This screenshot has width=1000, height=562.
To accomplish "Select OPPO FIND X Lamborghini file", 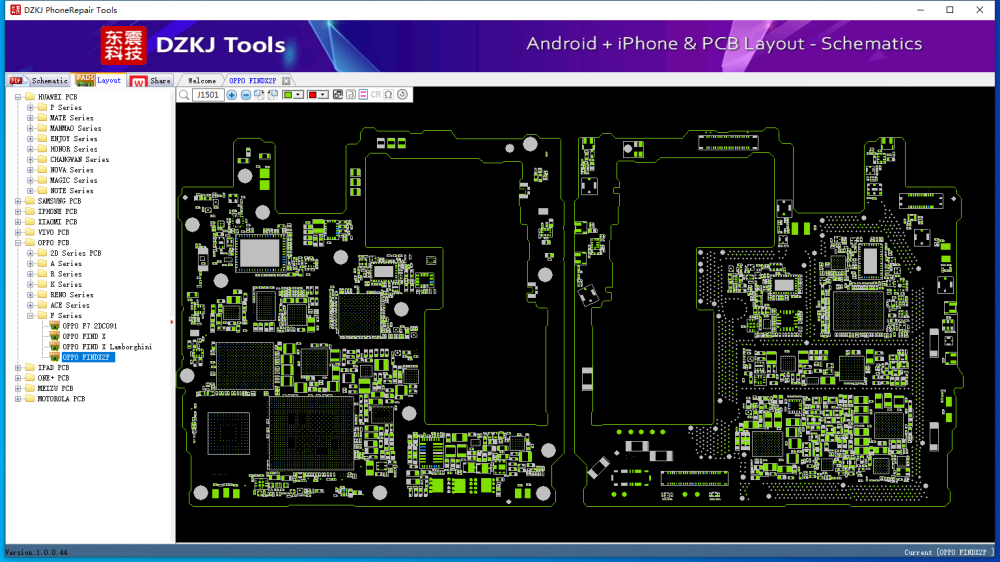I will pyautogui.click(x=107, y=347).
